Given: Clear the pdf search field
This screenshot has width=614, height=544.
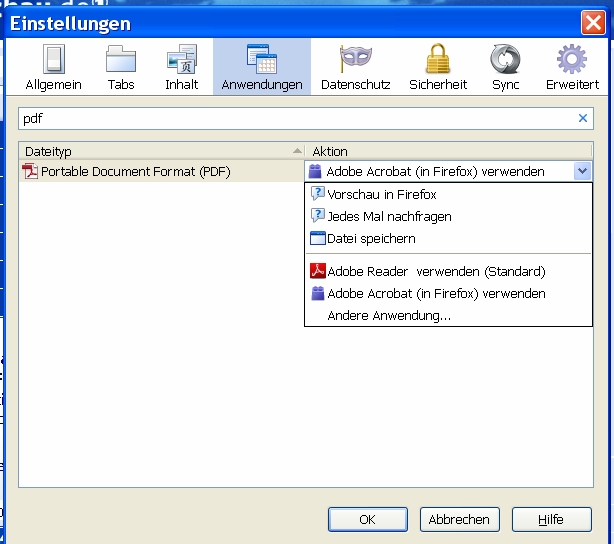Looking at the screenshot, I should 583,118.
